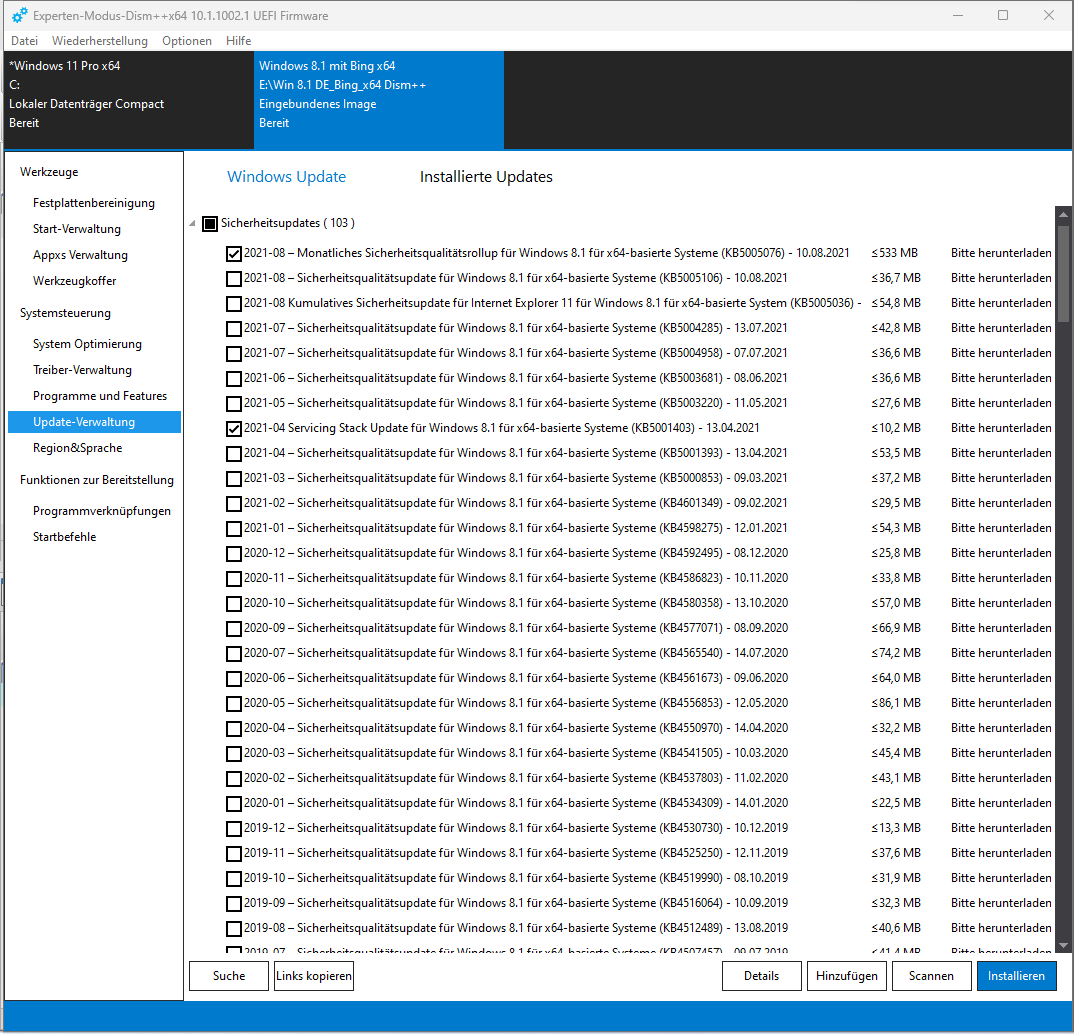Check the KB5005106 security update box

click(234, 279)
